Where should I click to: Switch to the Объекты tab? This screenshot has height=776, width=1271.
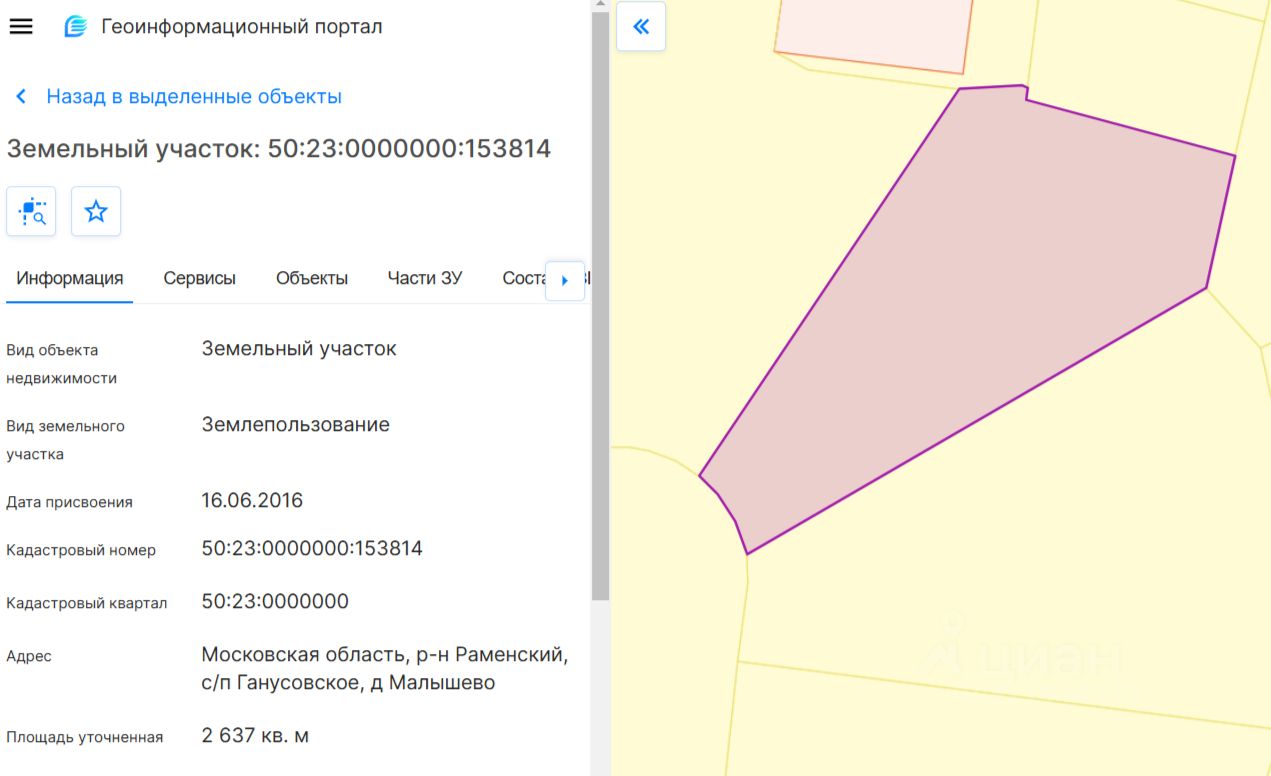click(x=312, y=279)
